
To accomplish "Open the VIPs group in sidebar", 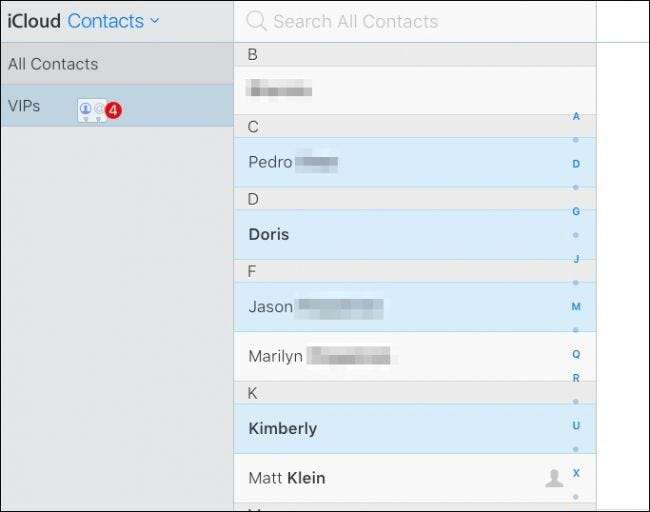I will click(25, 105).
